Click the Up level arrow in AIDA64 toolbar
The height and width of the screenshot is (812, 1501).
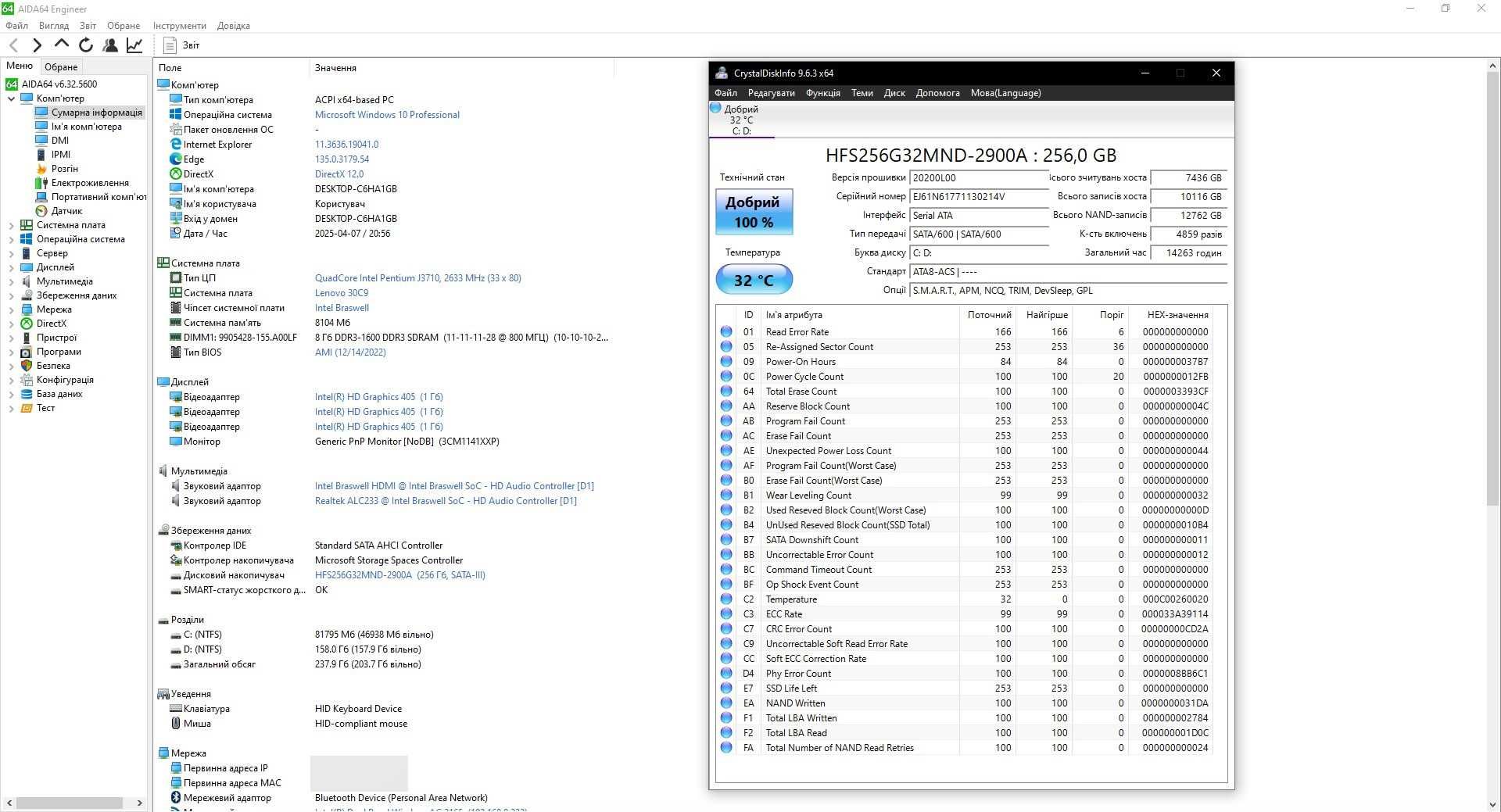click(61, 45)
